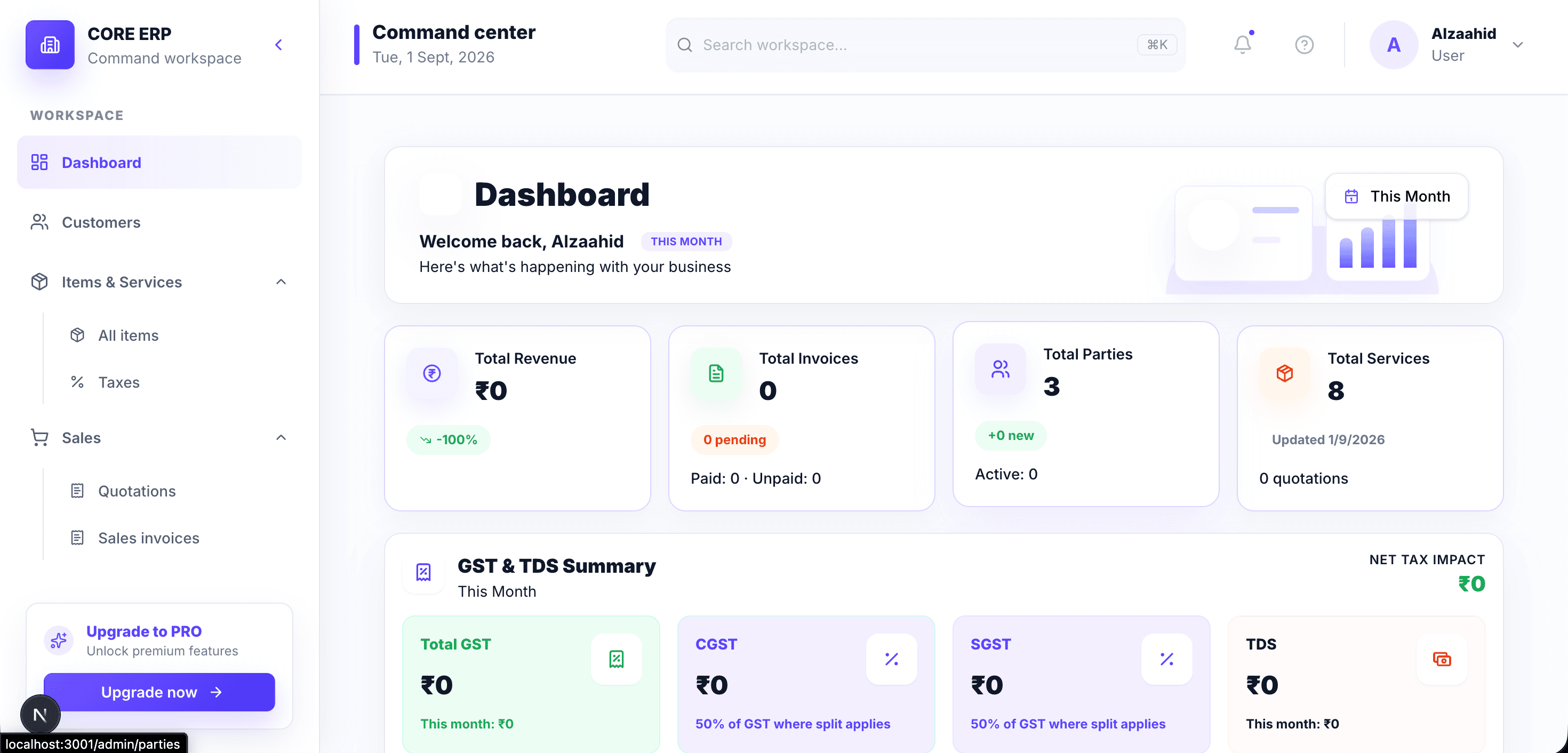
Task: Click the Sales invoices document icon
Action: 77,538
